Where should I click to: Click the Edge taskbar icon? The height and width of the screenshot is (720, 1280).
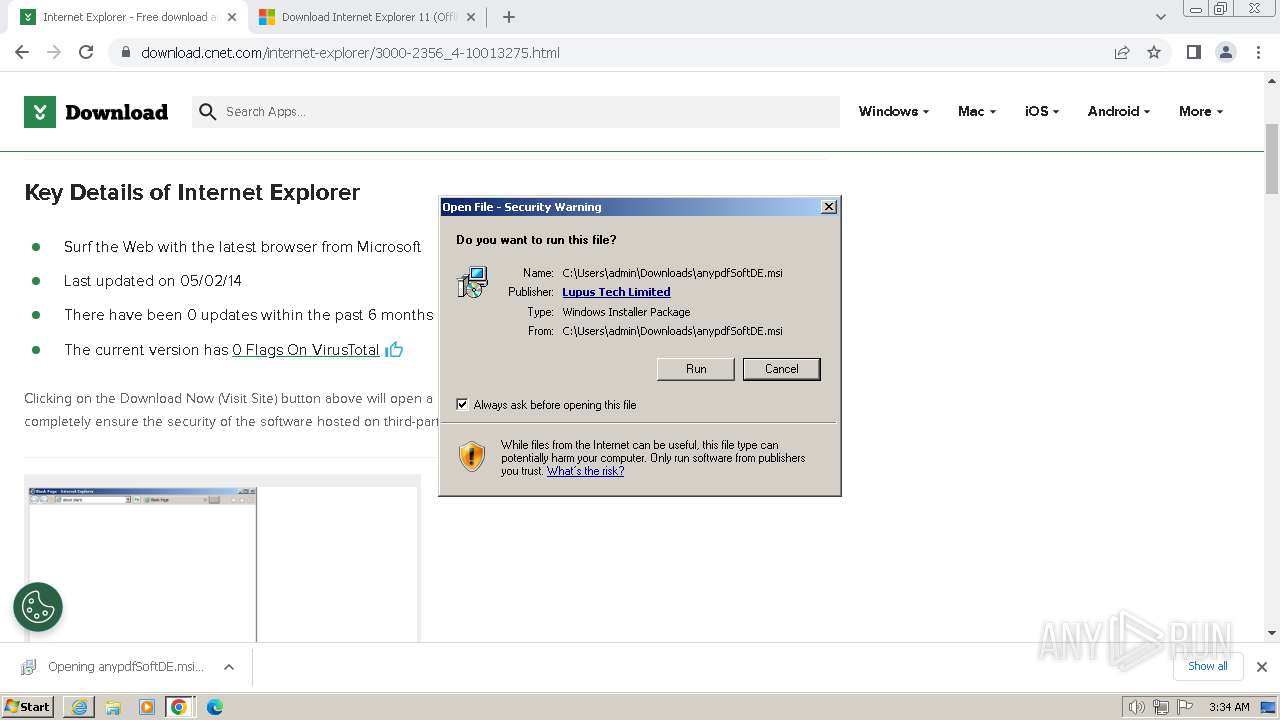[x=214, y=707]
